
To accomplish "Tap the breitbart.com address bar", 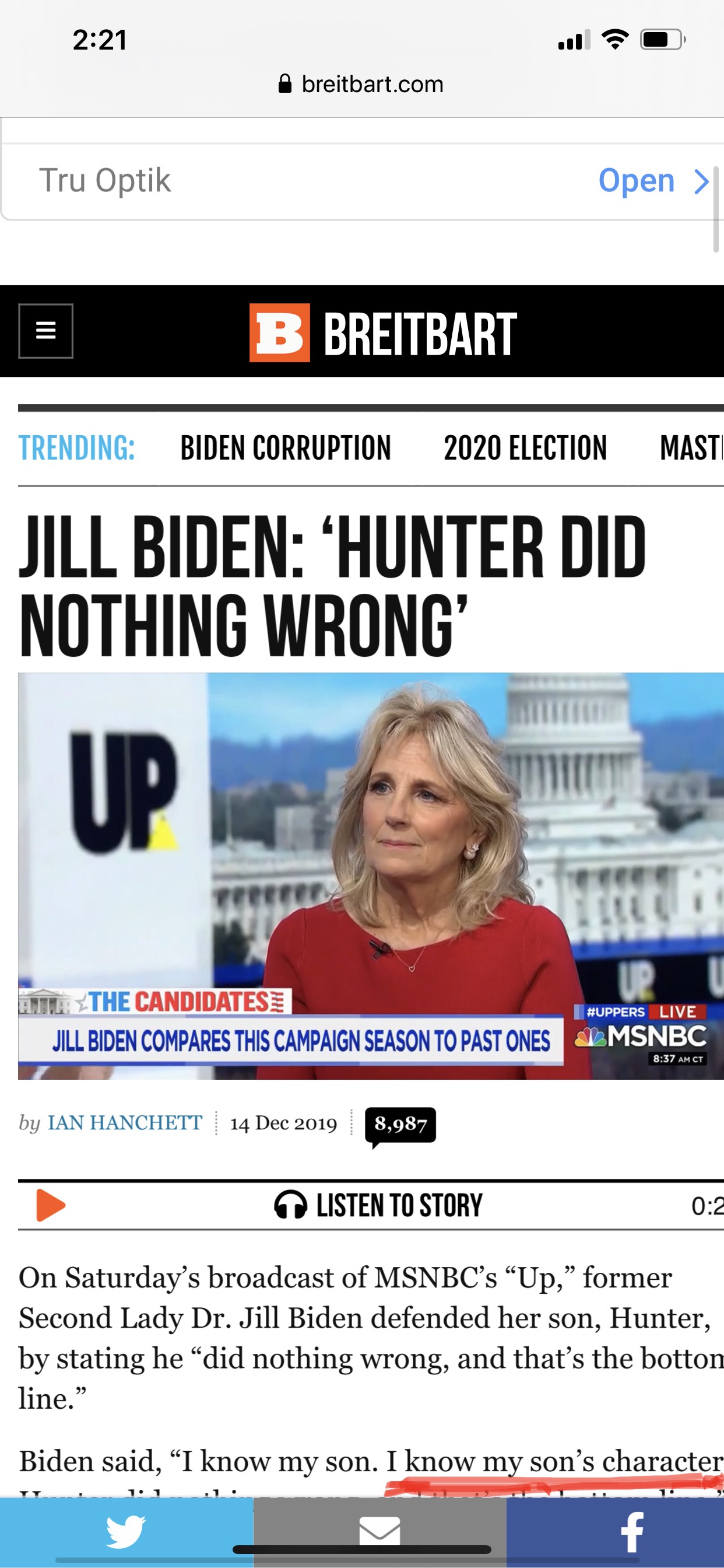I will (x=361, y=83).
